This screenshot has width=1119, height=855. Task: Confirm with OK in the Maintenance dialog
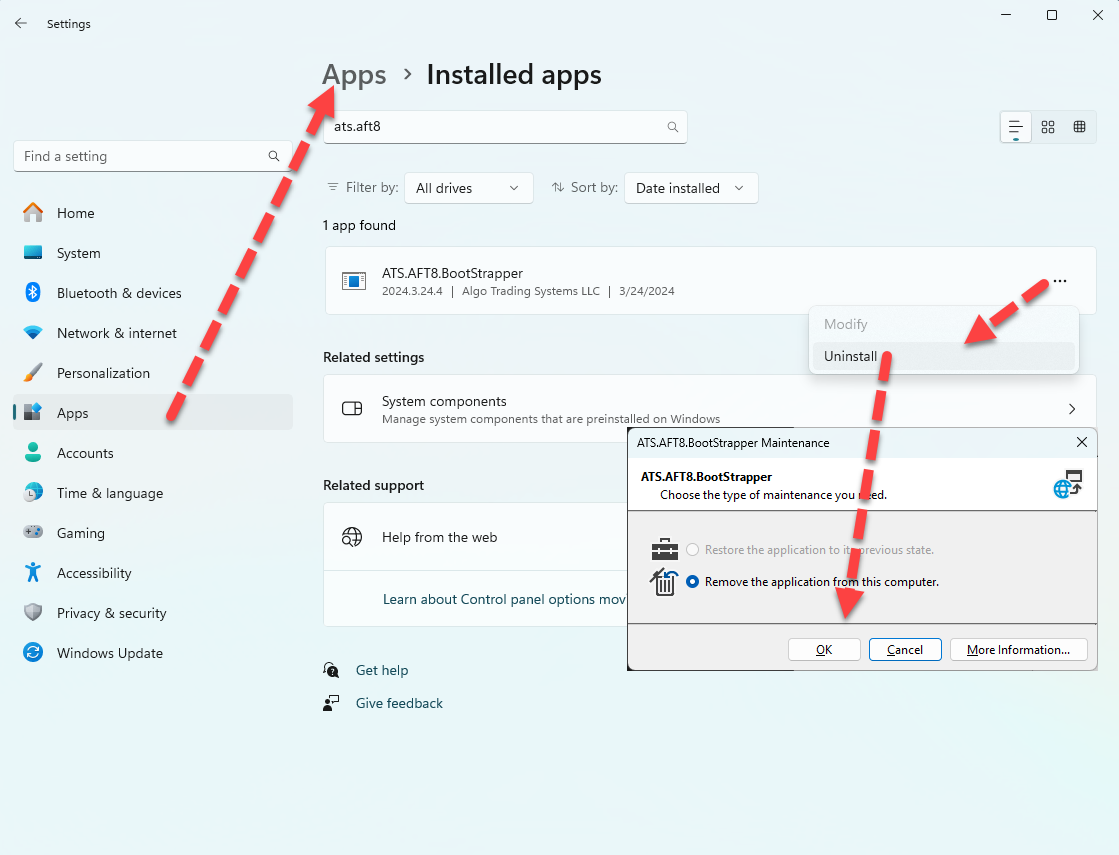[824, 649]
